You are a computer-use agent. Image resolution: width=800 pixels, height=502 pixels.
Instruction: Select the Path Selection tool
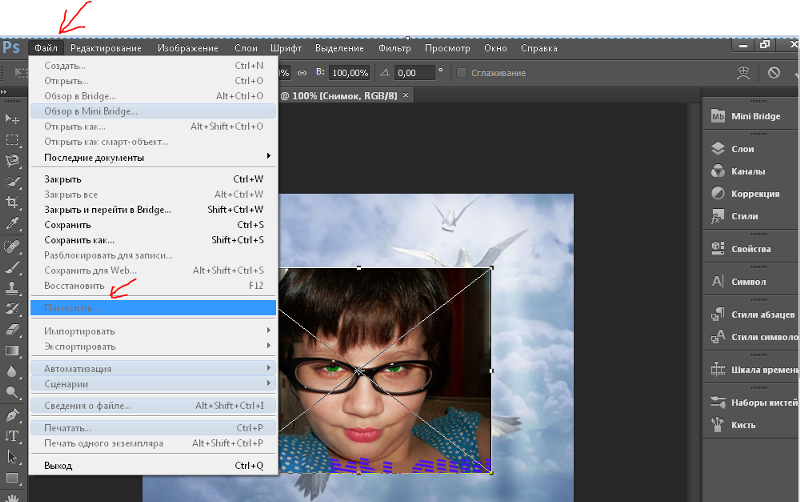12,457
